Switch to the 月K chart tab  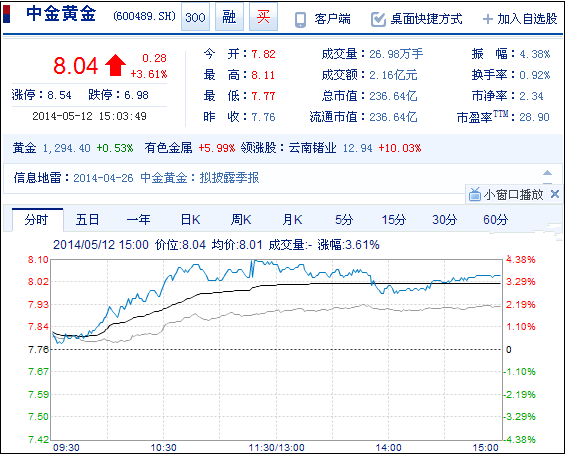click(x=292, y=220)
